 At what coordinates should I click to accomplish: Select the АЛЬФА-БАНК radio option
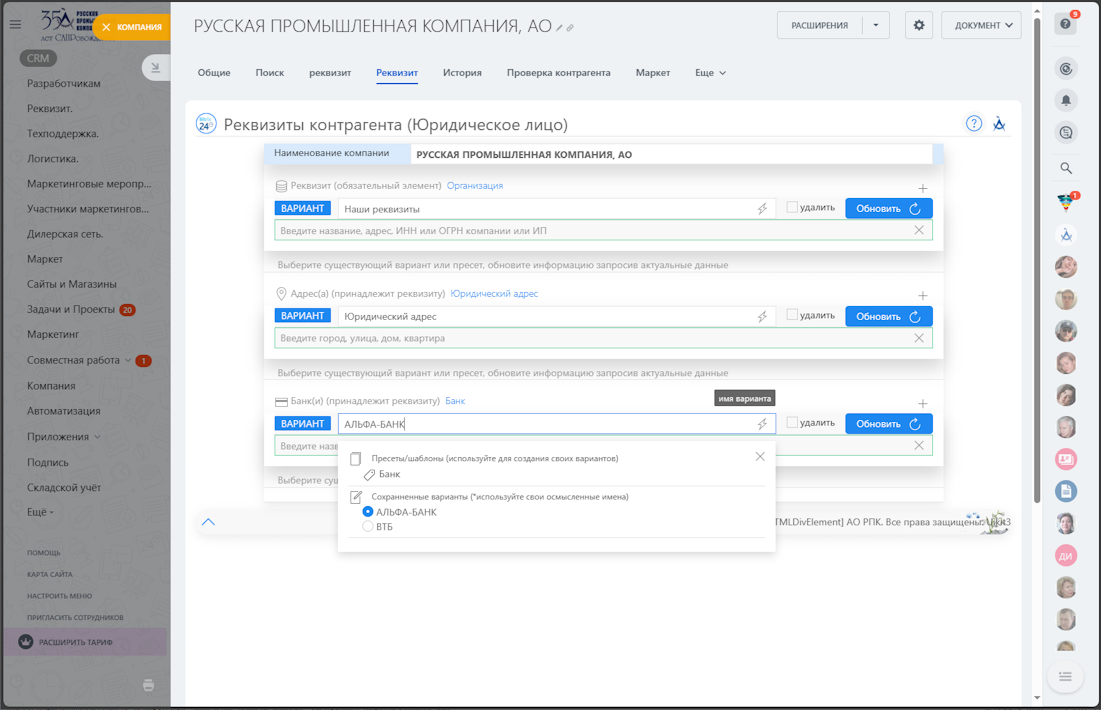coord(368,512)
